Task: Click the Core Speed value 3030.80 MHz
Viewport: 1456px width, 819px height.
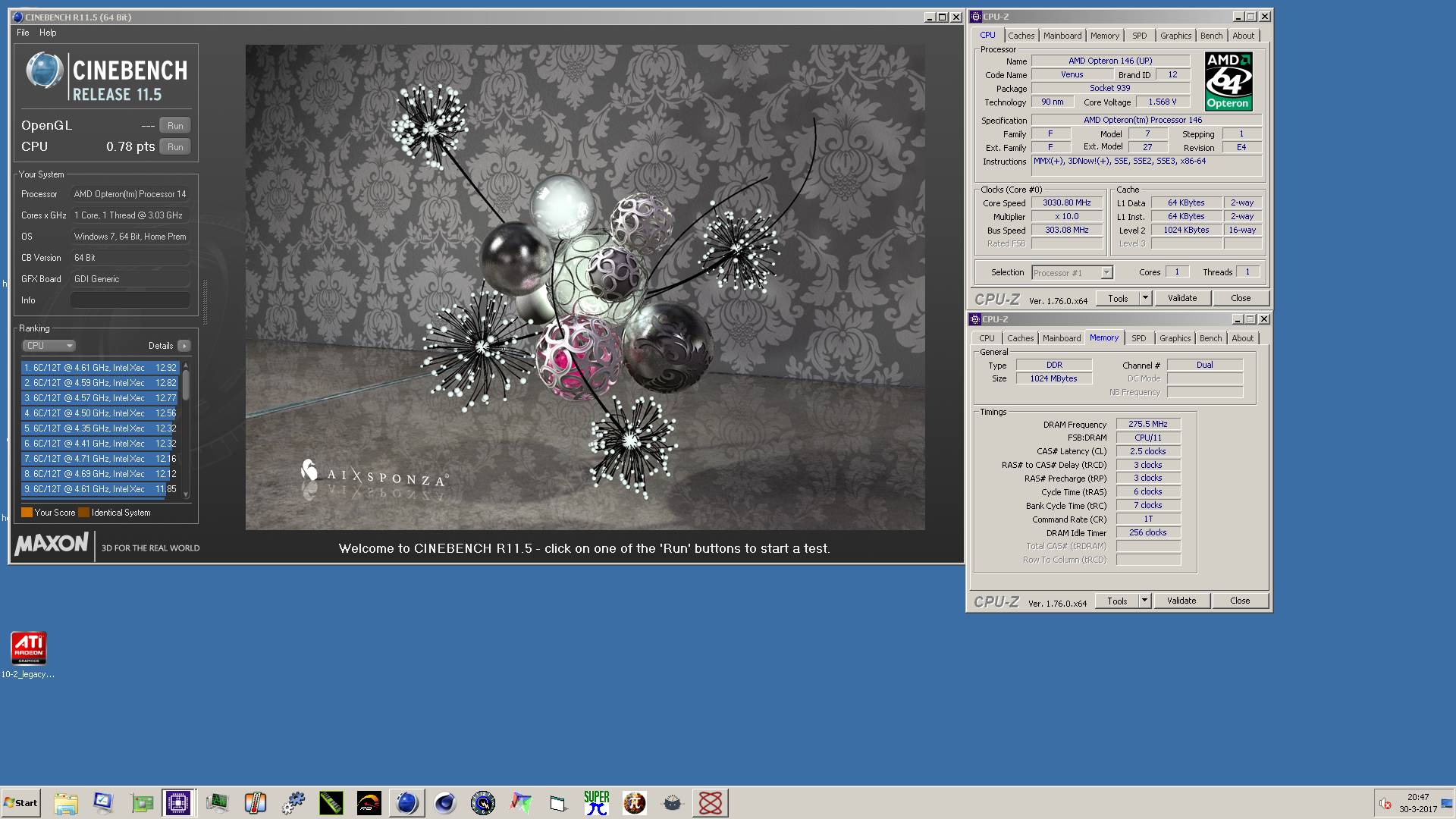Action: 1066,202
